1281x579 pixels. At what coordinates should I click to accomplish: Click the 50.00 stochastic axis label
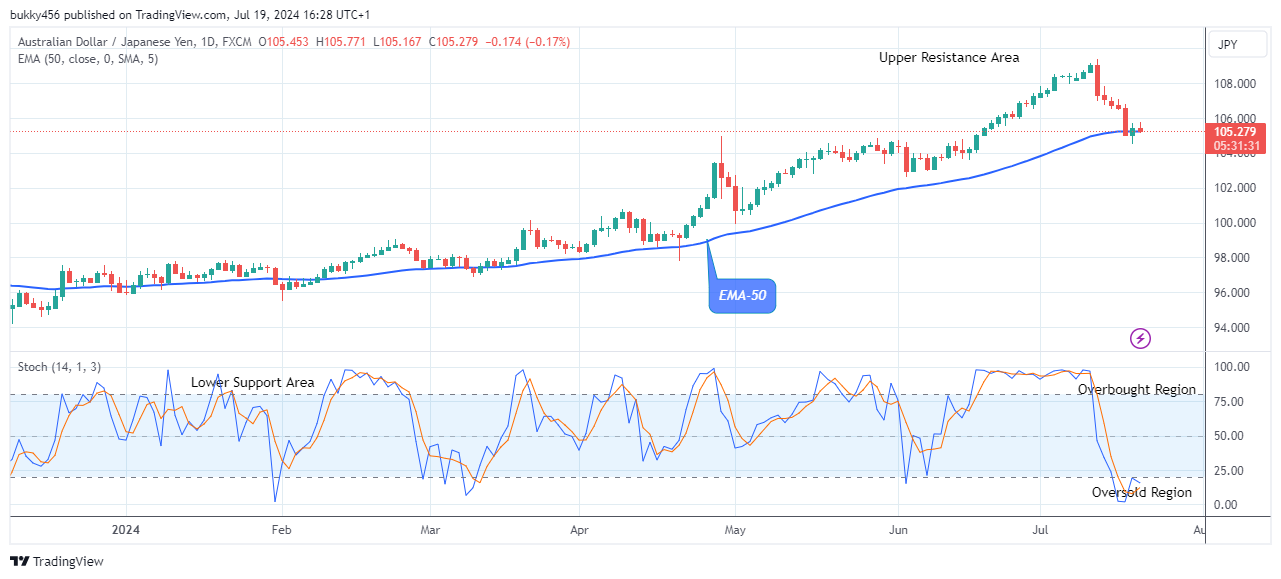click(1230, 437)
